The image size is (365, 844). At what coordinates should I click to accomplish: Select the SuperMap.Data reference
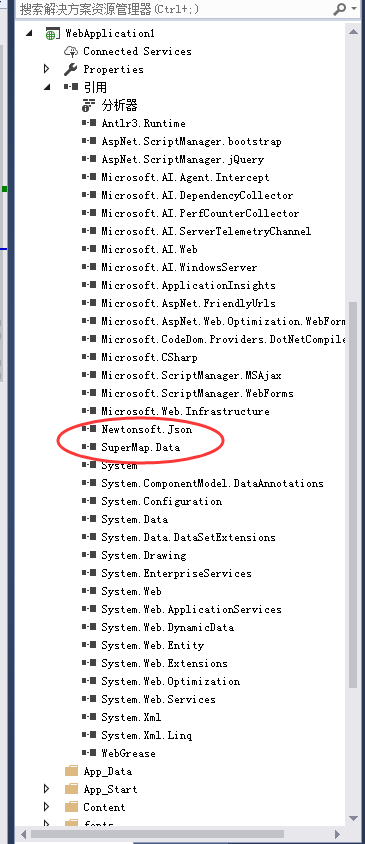point(141,447)
